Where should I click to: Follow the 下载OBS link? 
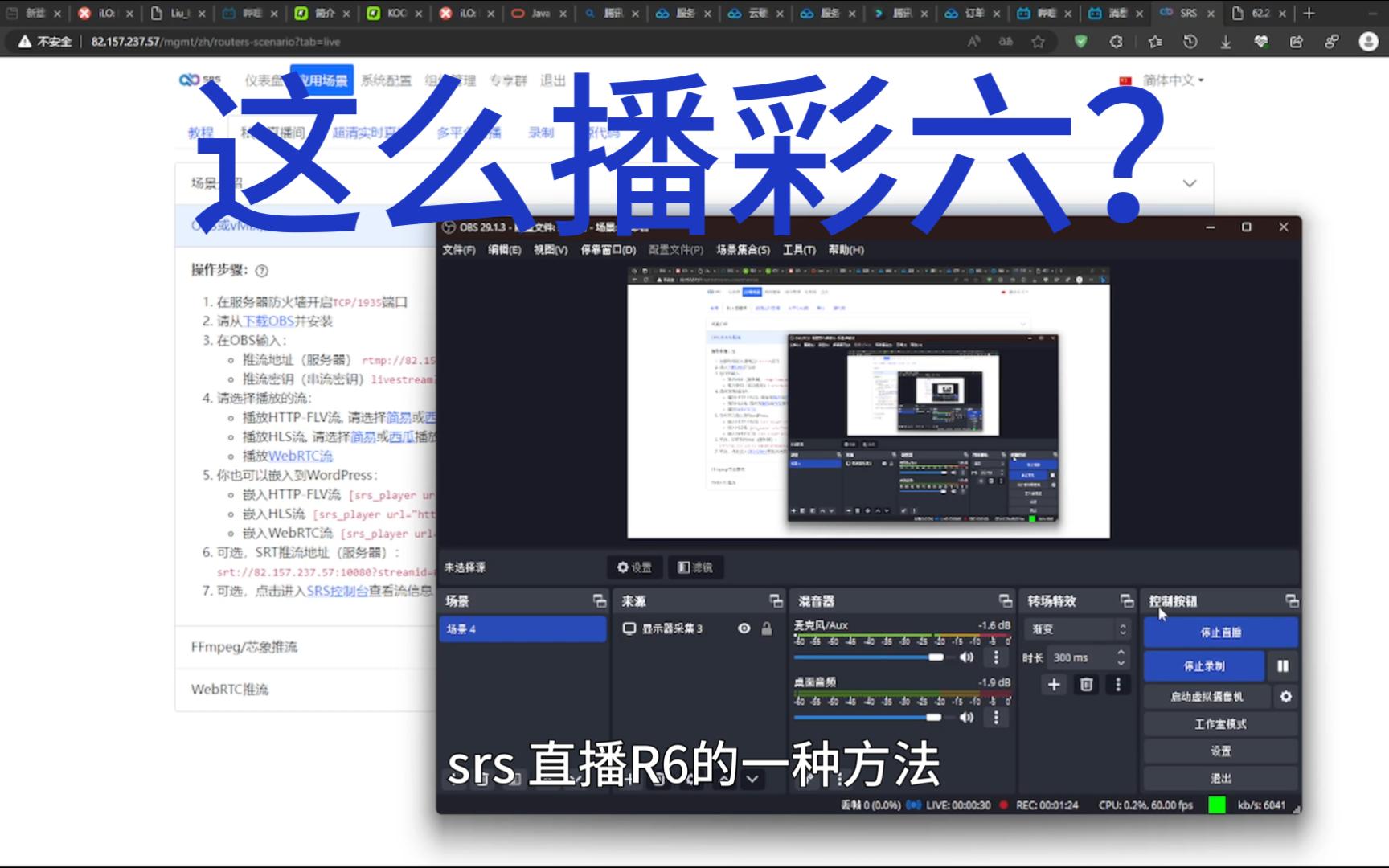(268, 321)
